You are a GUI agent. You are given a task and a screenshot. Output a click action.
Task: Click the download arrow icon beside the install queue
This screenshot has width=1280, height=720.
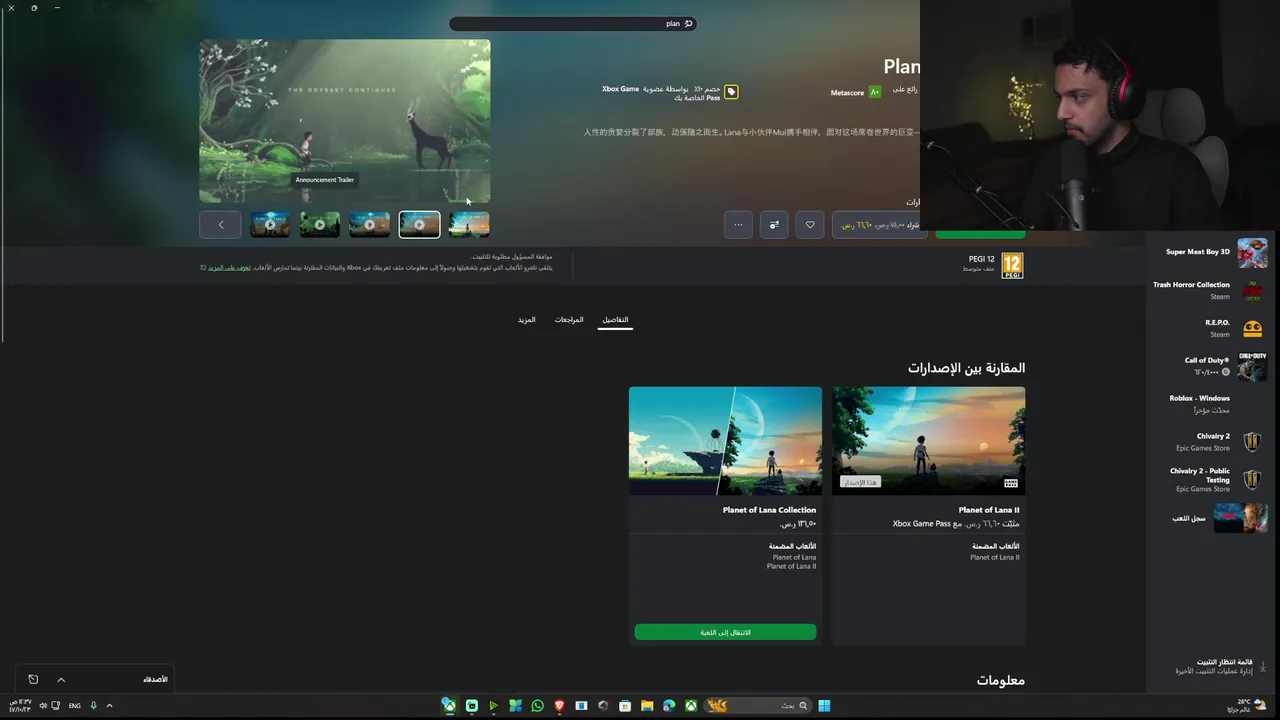(1262, 666)
